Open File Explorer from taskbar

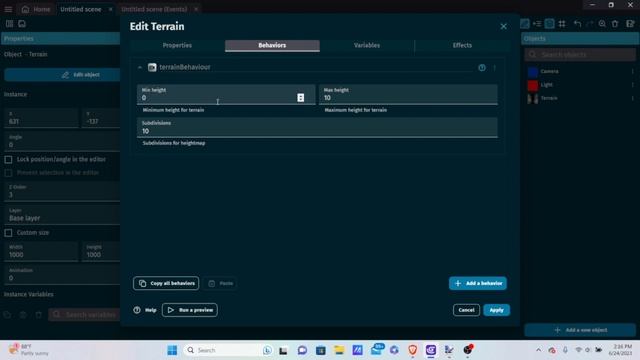(x=339, y=350)
